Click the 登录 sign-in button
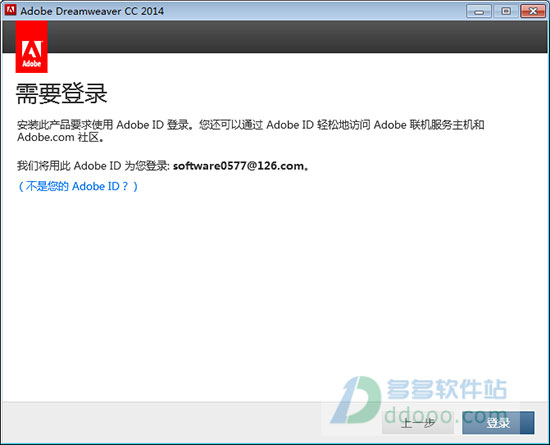The width and height of the screenshot is (550, 445). (x=498, y=423)
